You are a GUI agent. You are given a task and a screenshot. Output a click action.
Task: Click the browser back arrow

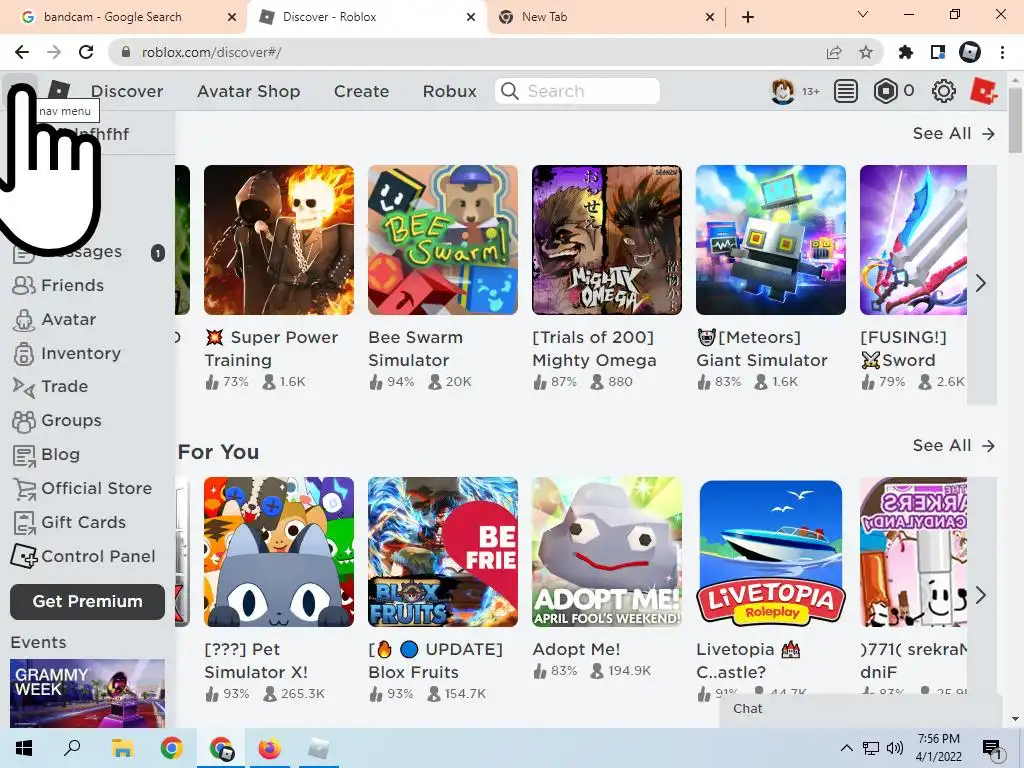pos(22,52)
